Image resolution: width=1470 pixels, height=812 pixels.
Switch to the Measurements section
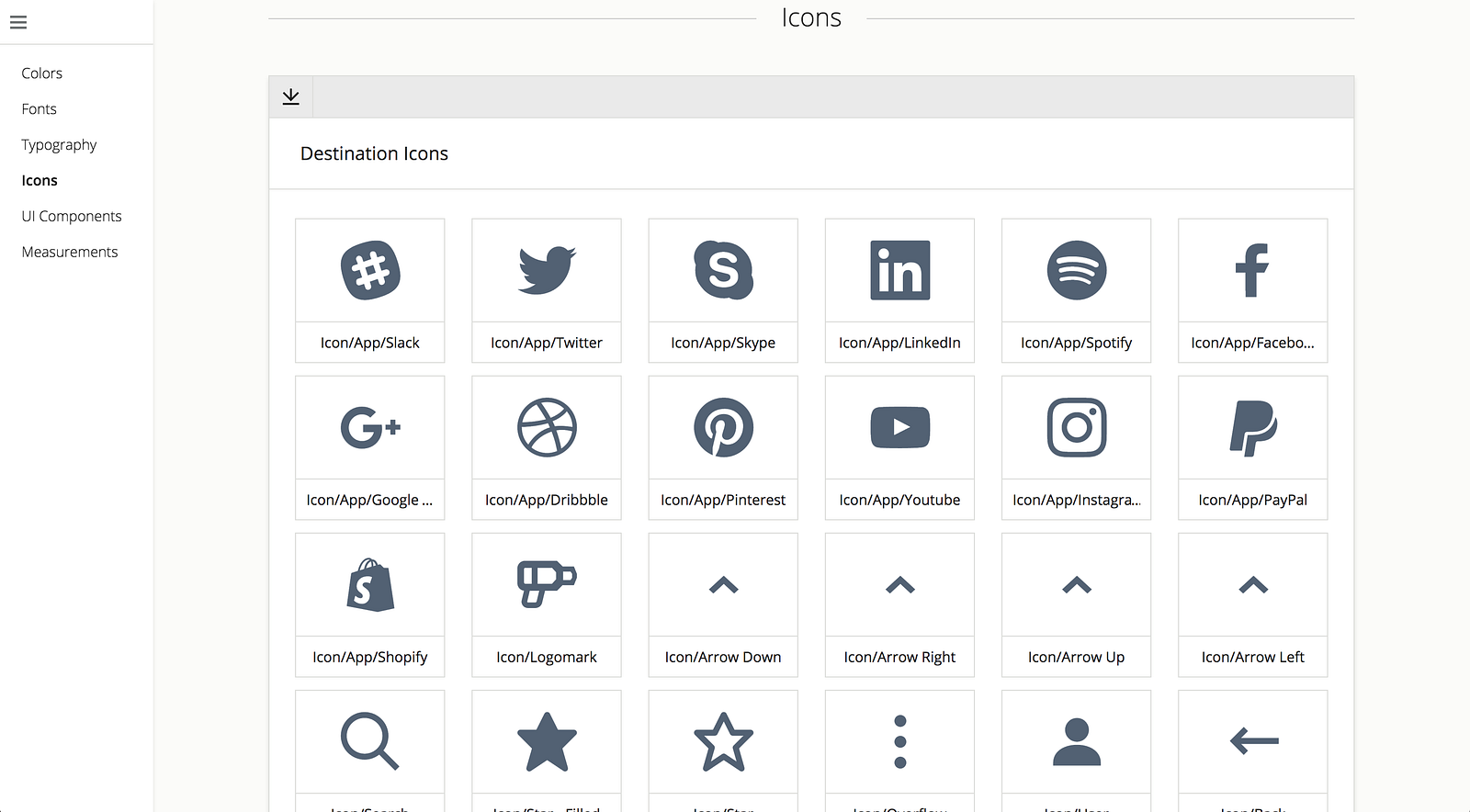[70, 253]
